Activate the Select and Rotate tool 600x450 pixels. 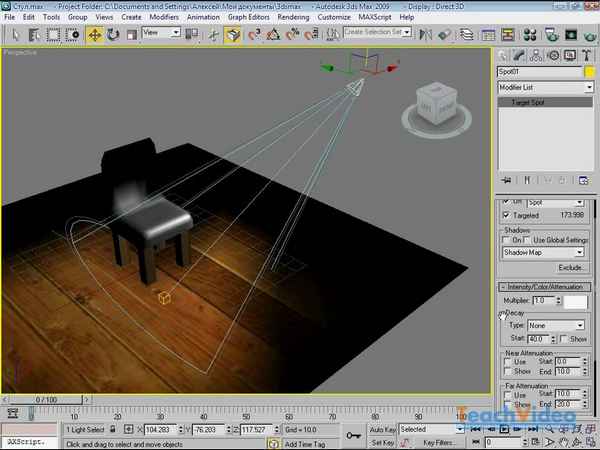click(111, 34)
